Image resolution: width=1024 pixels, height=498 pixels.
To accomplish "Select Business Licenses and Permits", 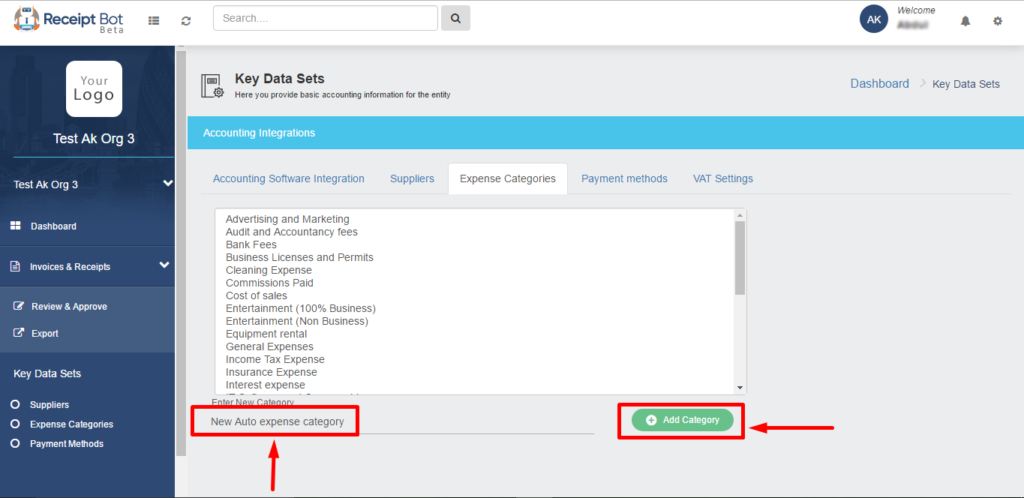I will 299,257.
